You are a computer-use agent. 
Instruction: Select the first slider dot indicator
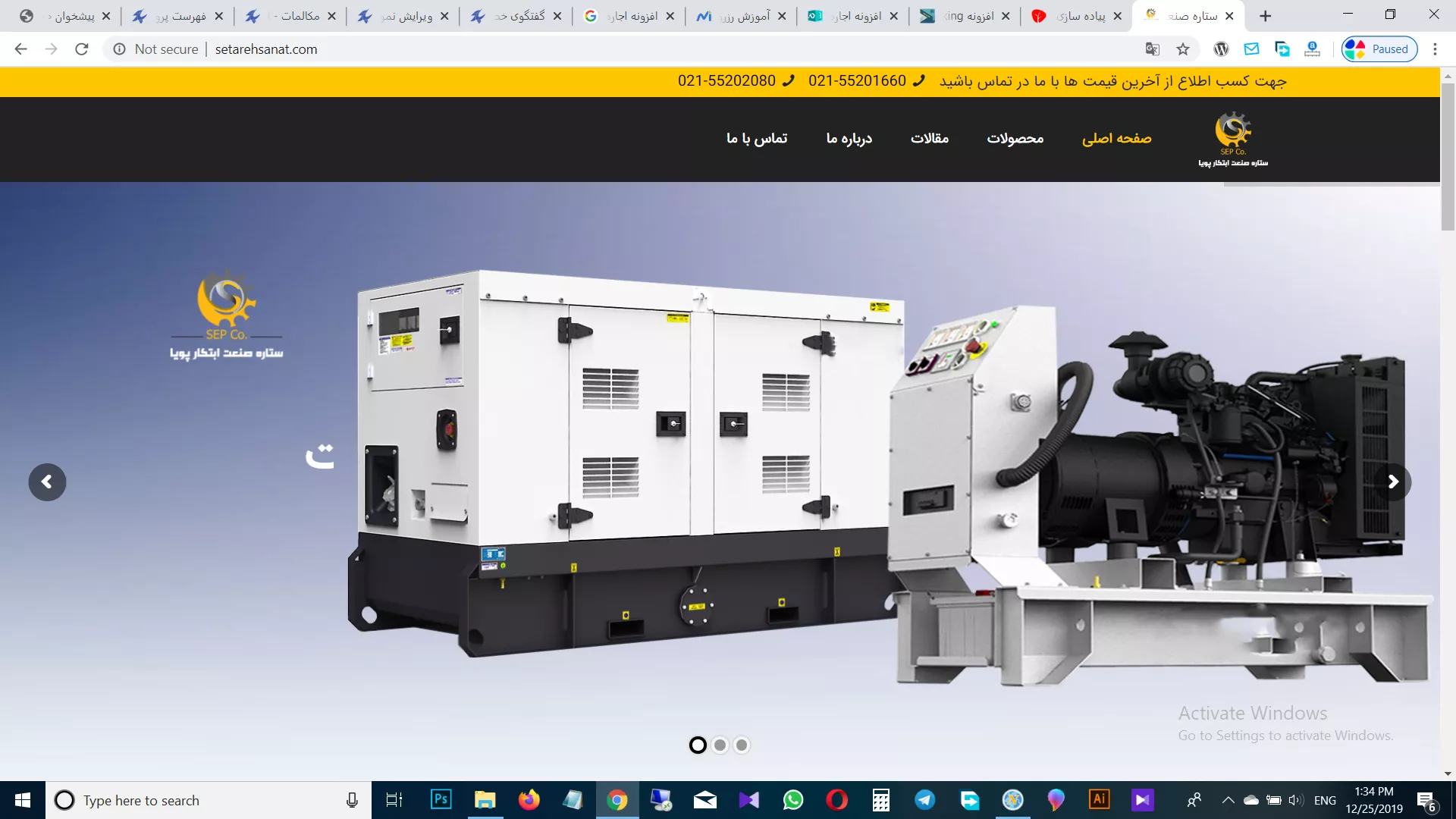tap(698, 745)
